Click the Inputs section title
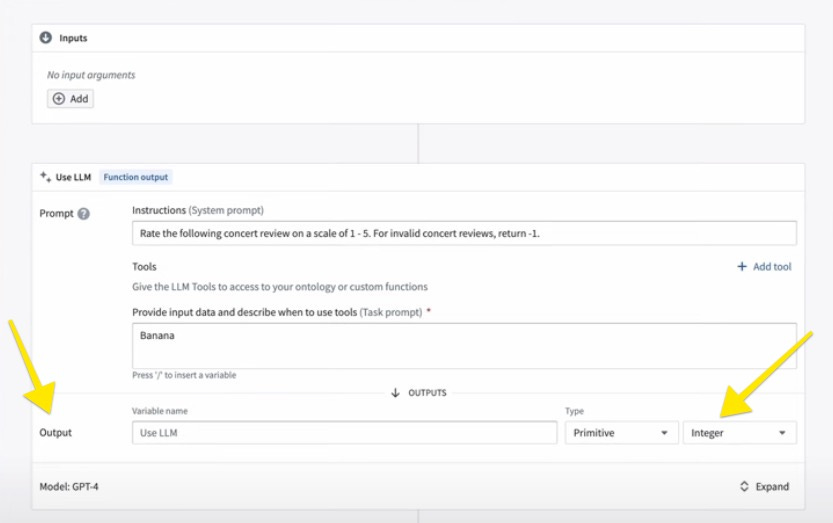This screenshot has width=833, height=523. point(73,38)
